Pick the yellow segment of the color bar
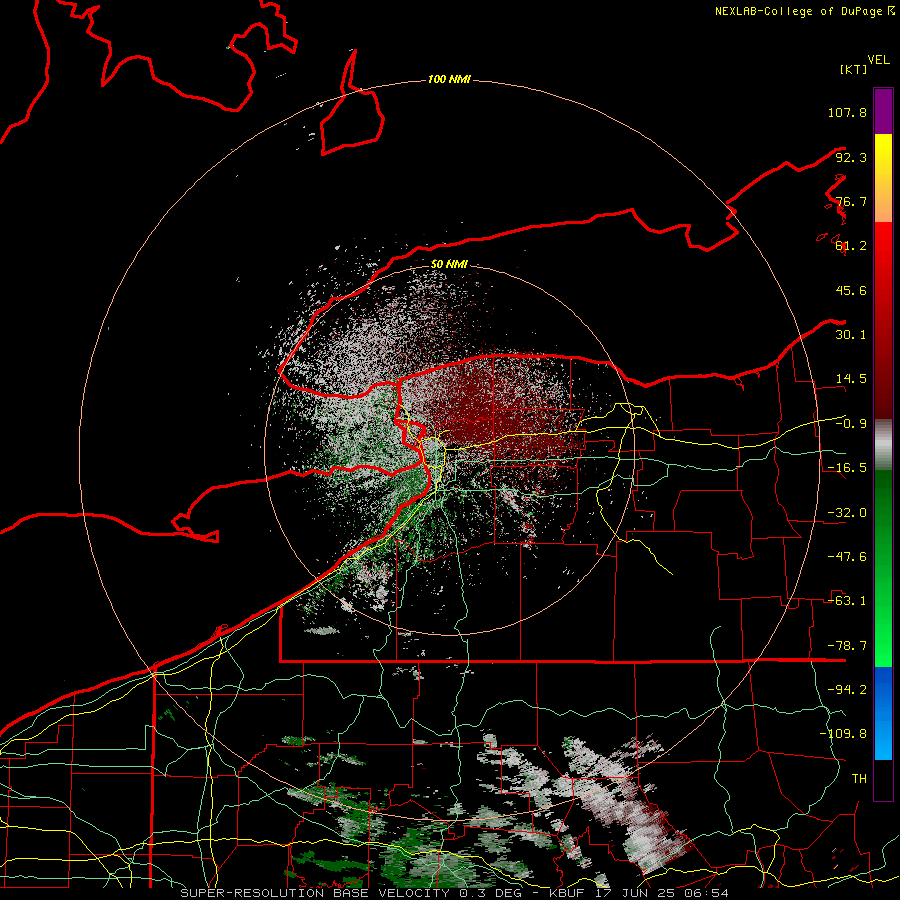 pos(883,178)
